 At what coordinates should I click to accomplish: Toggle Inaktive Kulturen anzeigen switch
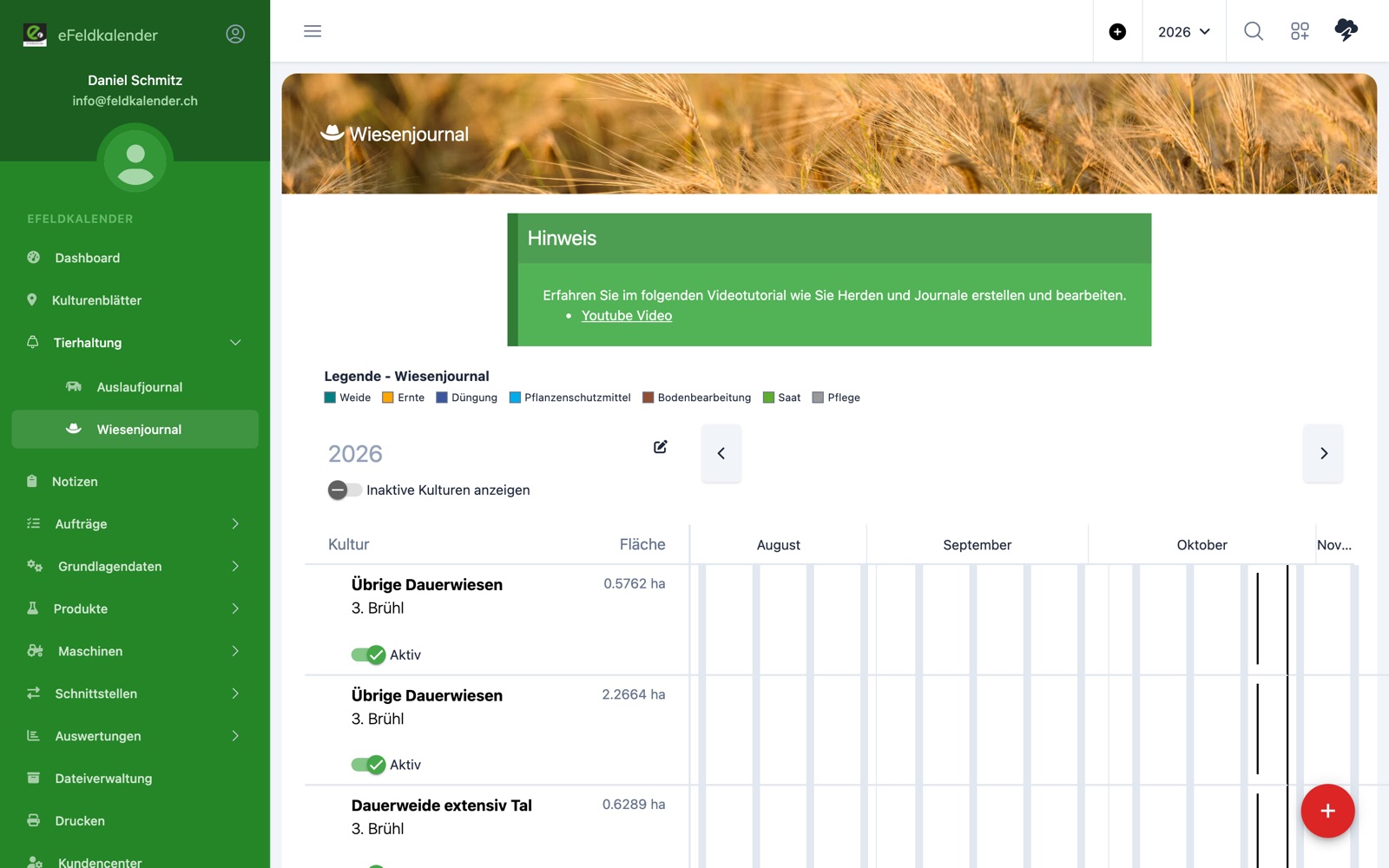(345, 490)
